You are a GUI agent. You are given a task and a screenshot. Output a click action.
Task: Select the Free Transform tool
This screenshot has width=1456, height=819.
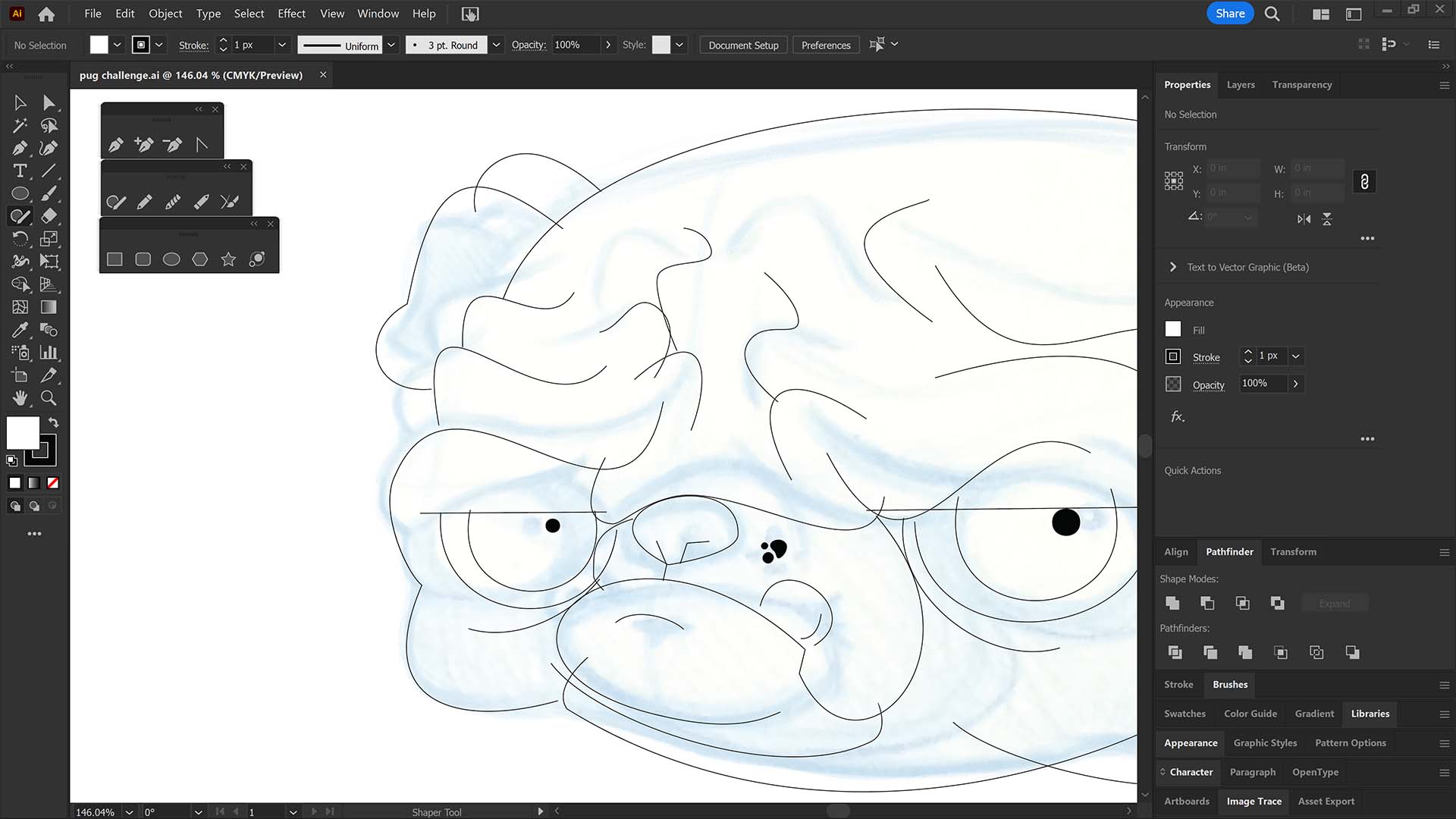49,262
